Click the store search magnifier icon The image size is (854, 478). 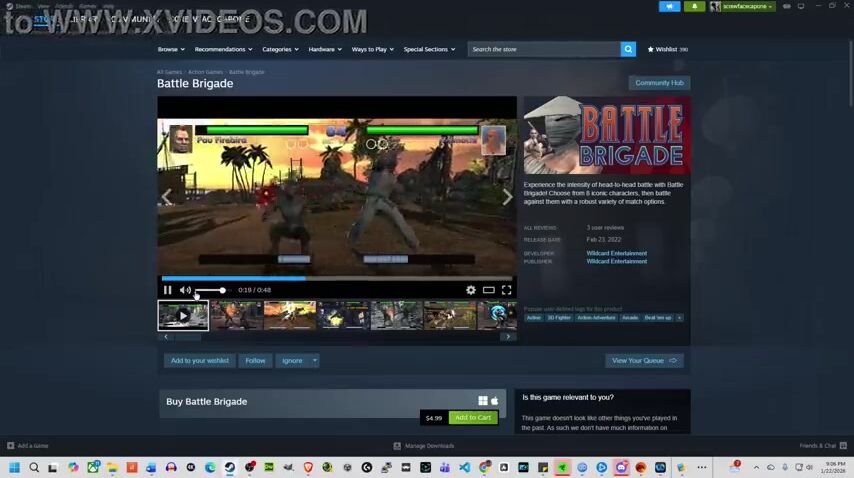[628, 49]
